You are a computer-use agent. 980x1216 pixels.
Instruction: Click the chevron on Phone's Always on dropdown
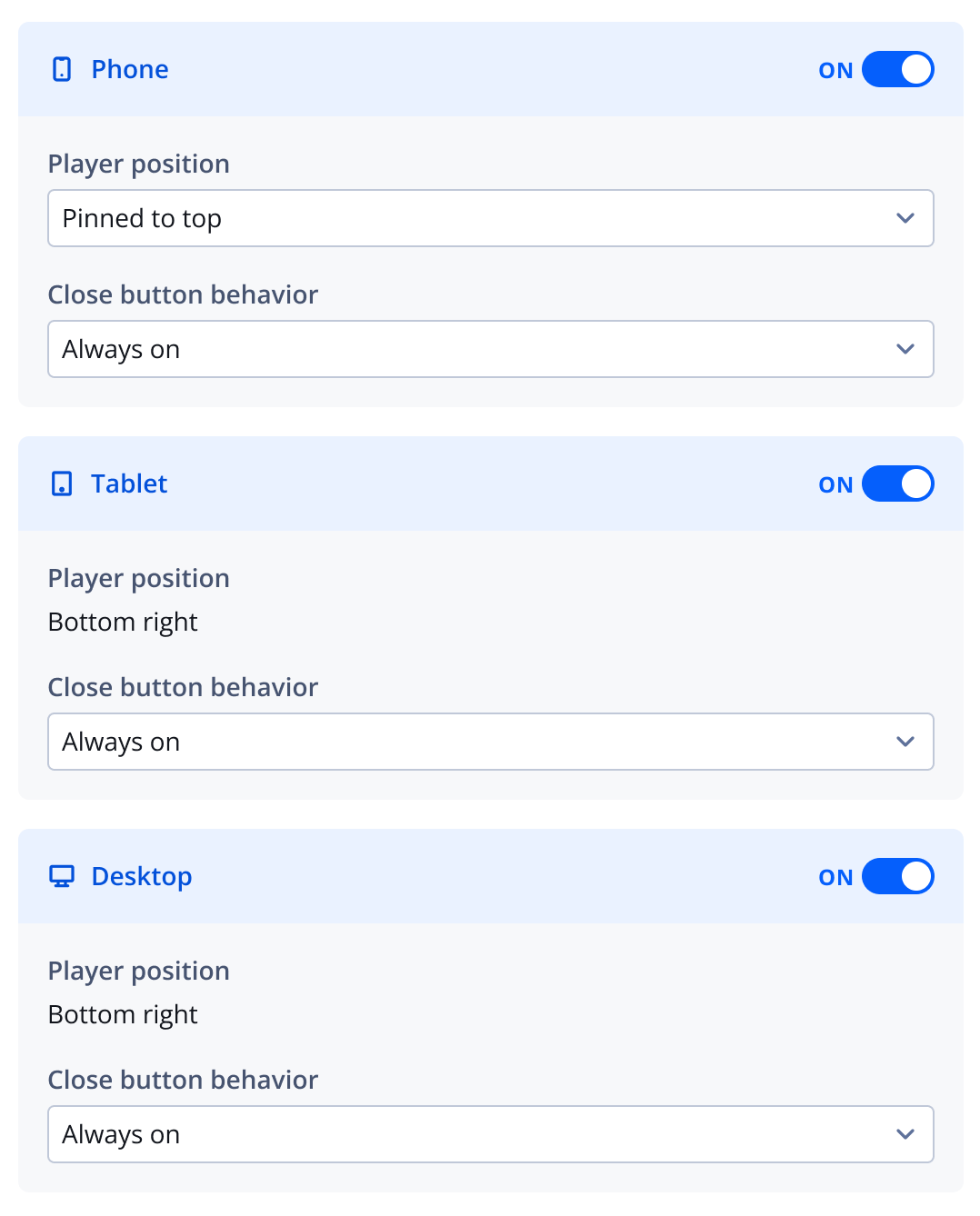pyautogui.click(x=905, y=349)
